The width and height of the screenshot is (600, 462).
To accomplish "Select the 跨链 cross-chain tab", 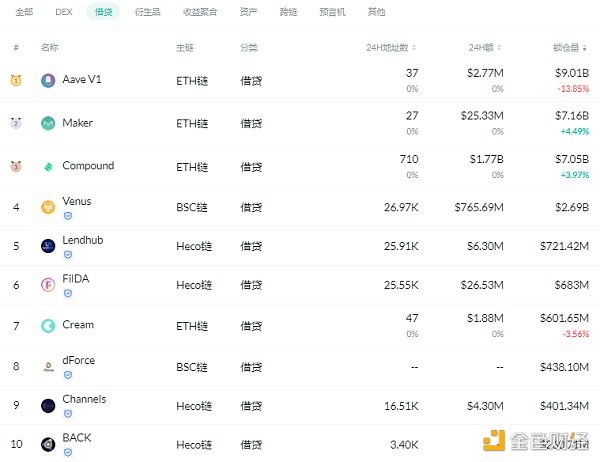I will click(288, 12).
